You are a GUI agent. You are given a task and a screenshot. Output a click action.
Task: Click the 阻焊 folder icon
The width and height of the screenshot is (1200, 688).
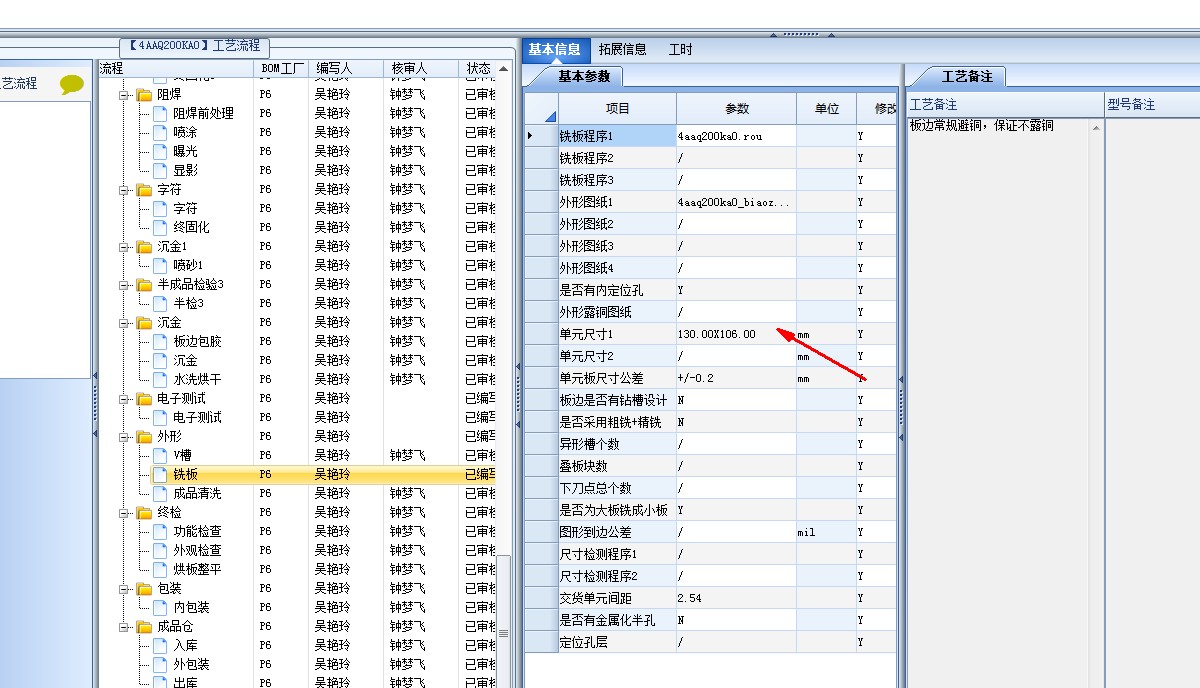click(144, 95)
